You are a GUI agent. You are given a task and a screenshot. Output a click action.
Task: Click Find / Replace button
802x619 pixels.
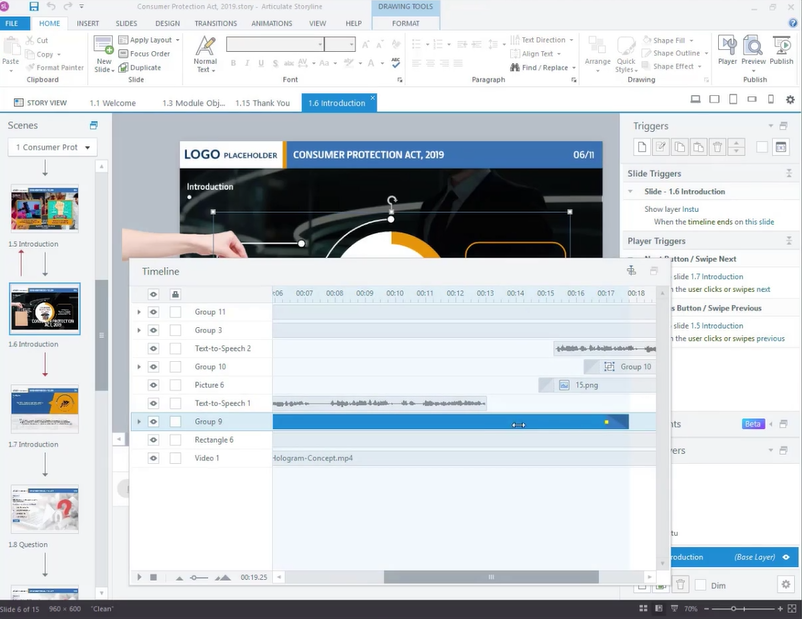[543, 68]
